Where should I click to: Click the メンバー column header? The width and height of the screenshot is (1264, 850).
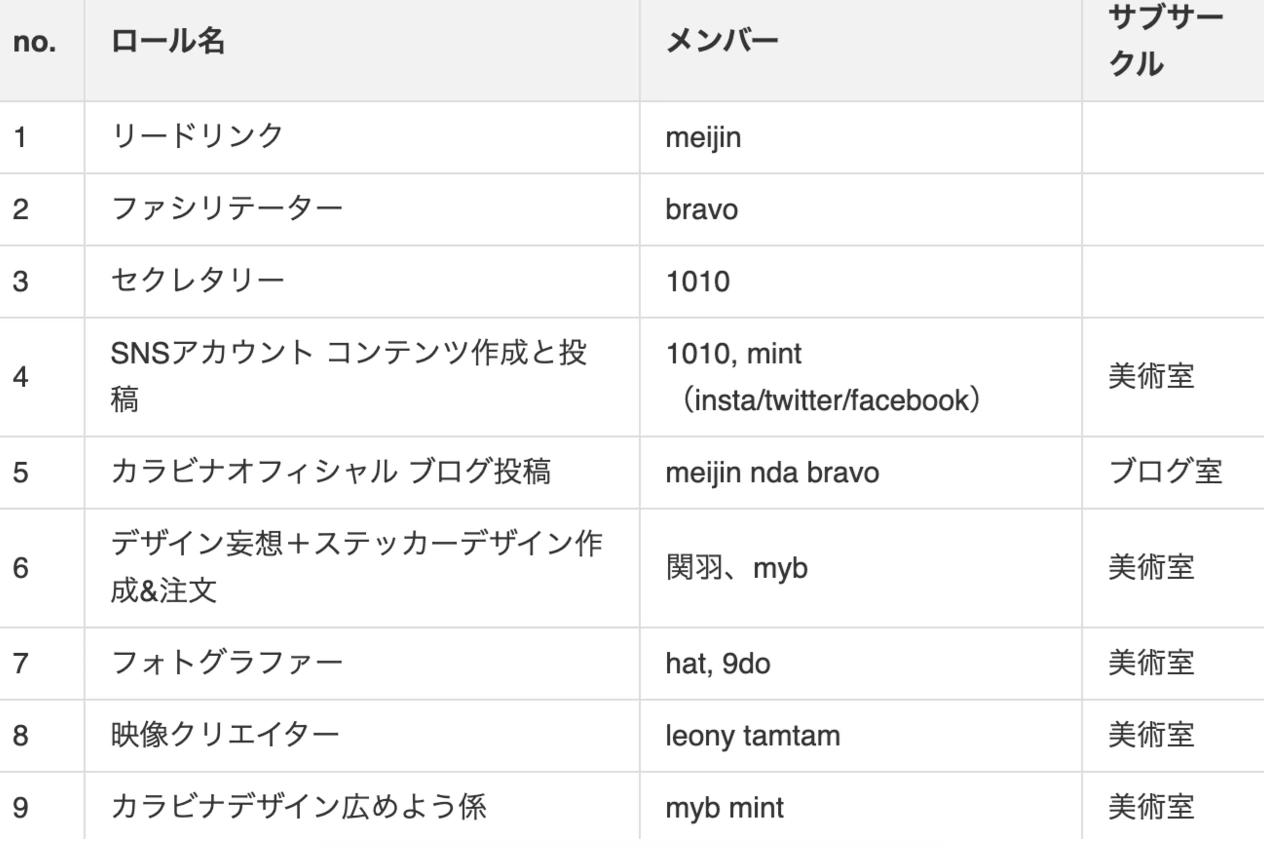pyautogui.click(x=722, y=42)
